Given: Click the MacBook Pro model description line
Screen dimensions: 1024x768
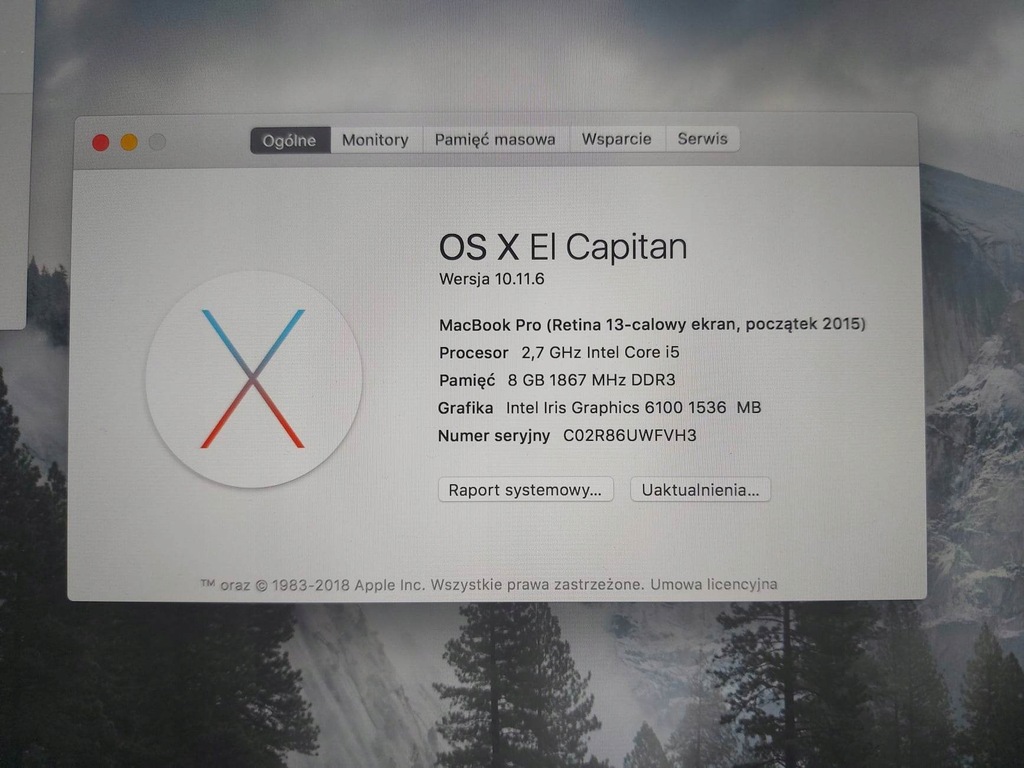Looking at the screenshot, I should (652, 324).
